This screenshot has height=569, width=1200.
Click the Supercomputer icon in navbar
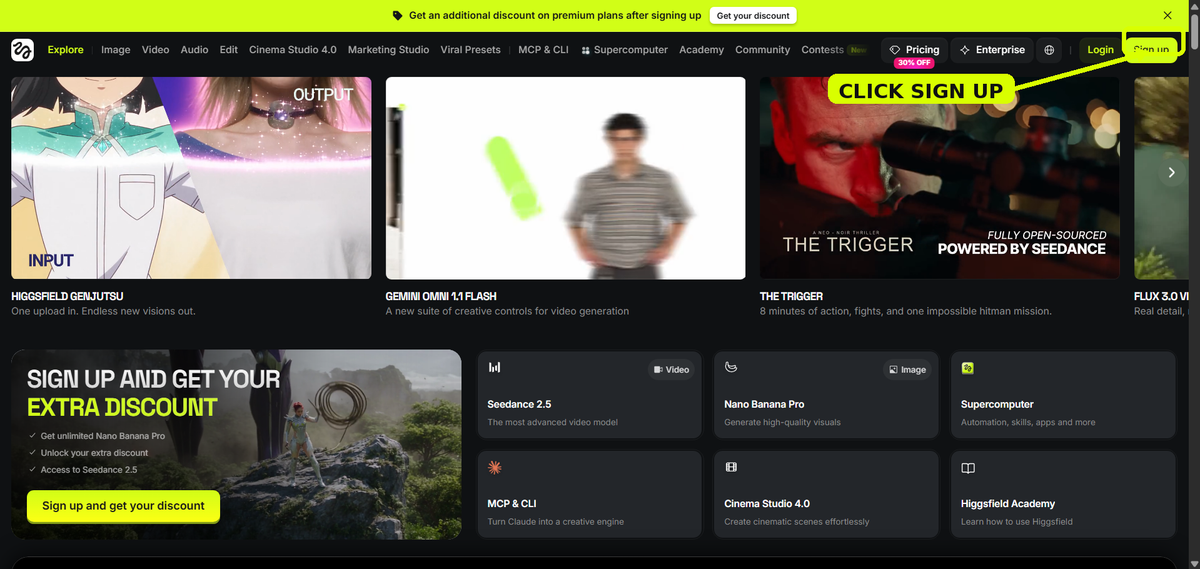[x=585, y=50]
